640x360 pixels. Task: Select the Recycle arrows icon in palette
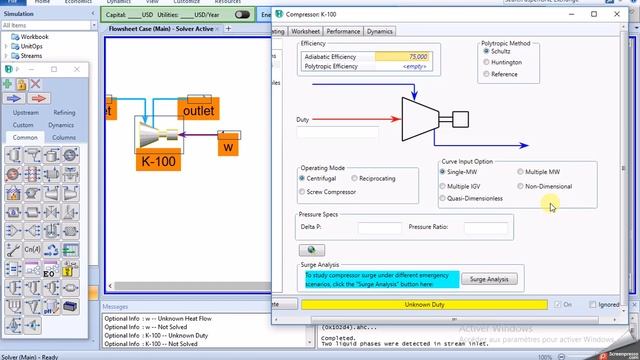click(x=51, y=250)
